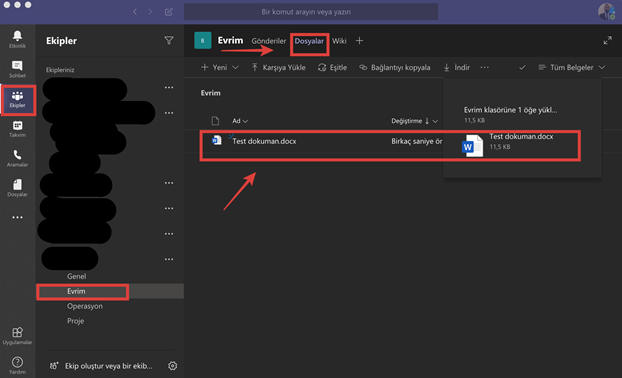622x378 pixels.
Task: Click the filter funnel icon beside Ekipler
Action: coord(169,40)
